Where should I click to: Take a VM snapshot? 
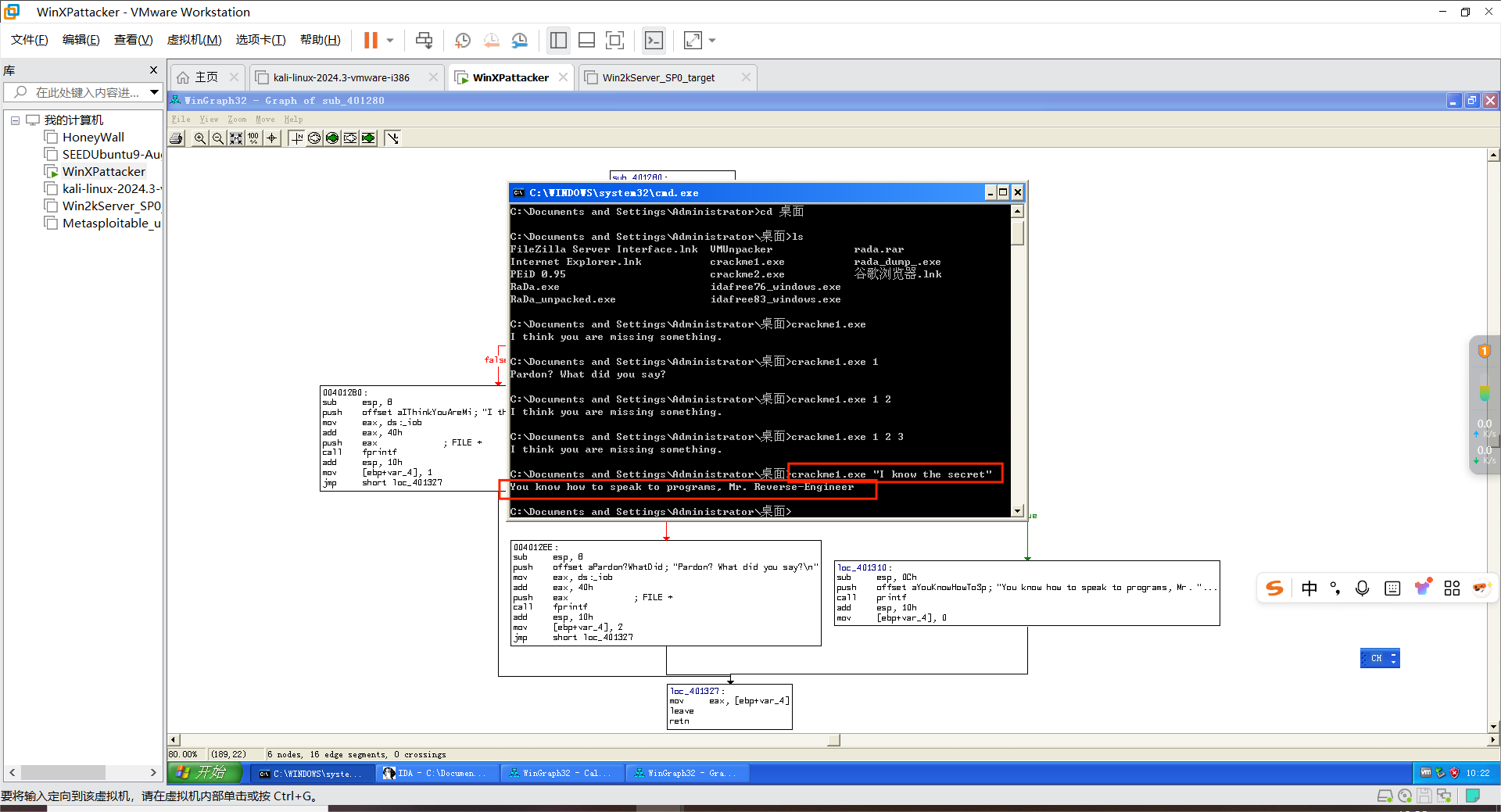point(463,40)
